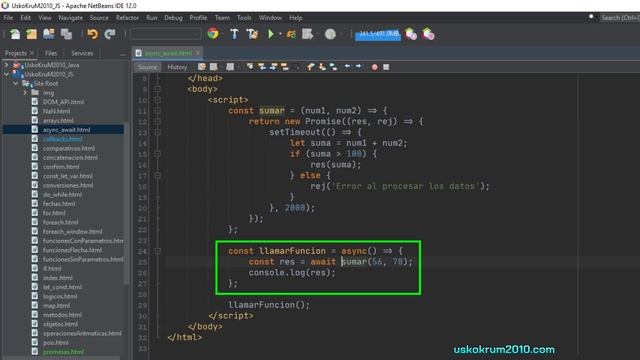Open dropdown arrow beside Chrome browser icon

[223, 34]
